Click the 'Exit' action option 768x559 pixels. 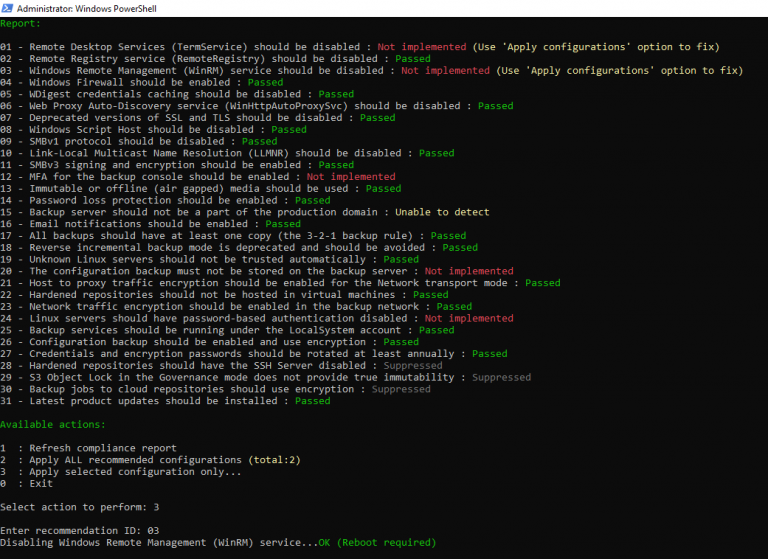pos(41,484)
